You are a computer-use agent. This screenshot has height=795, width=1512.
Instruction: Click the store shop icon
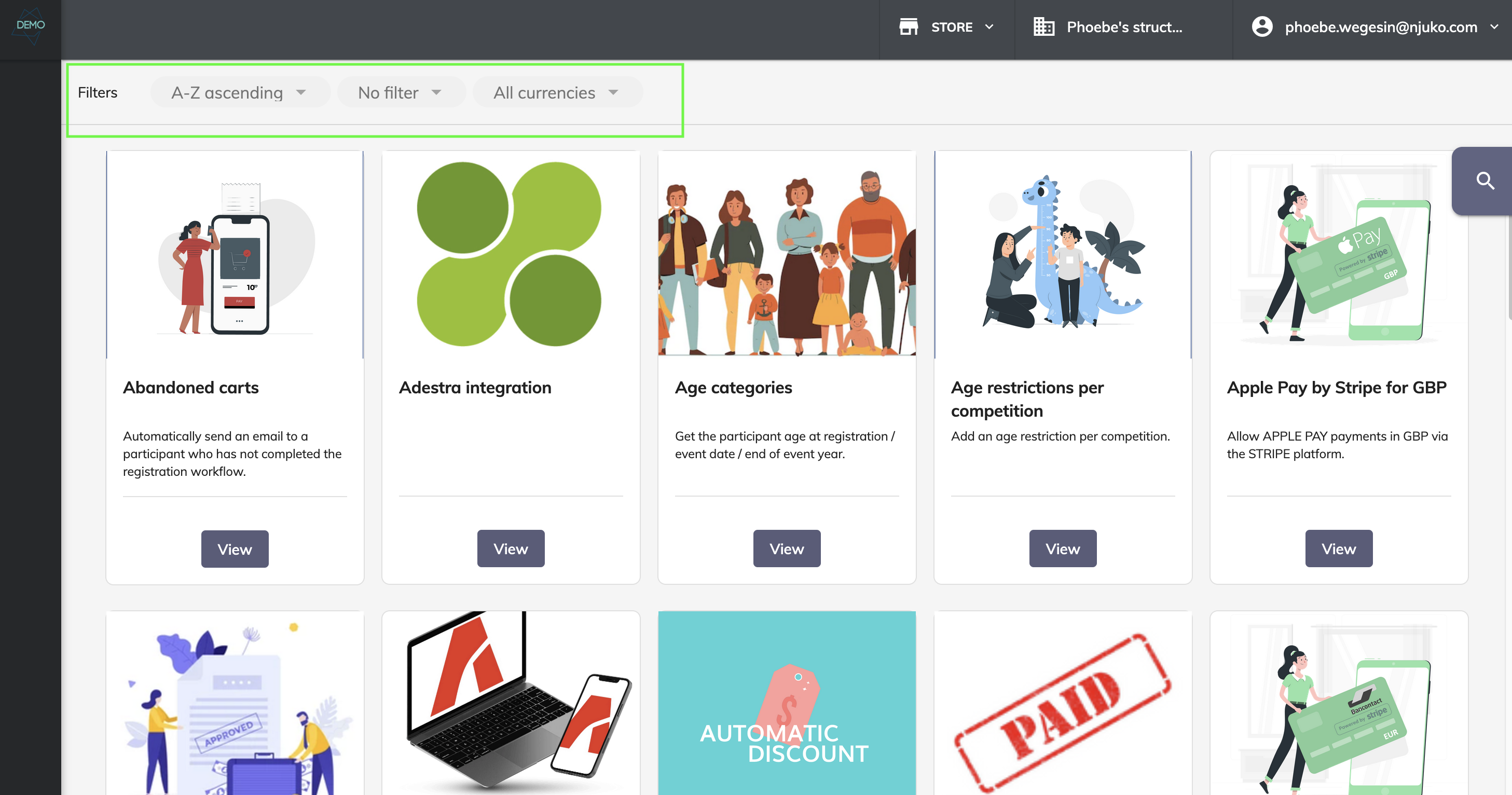(x=908, y=27)
